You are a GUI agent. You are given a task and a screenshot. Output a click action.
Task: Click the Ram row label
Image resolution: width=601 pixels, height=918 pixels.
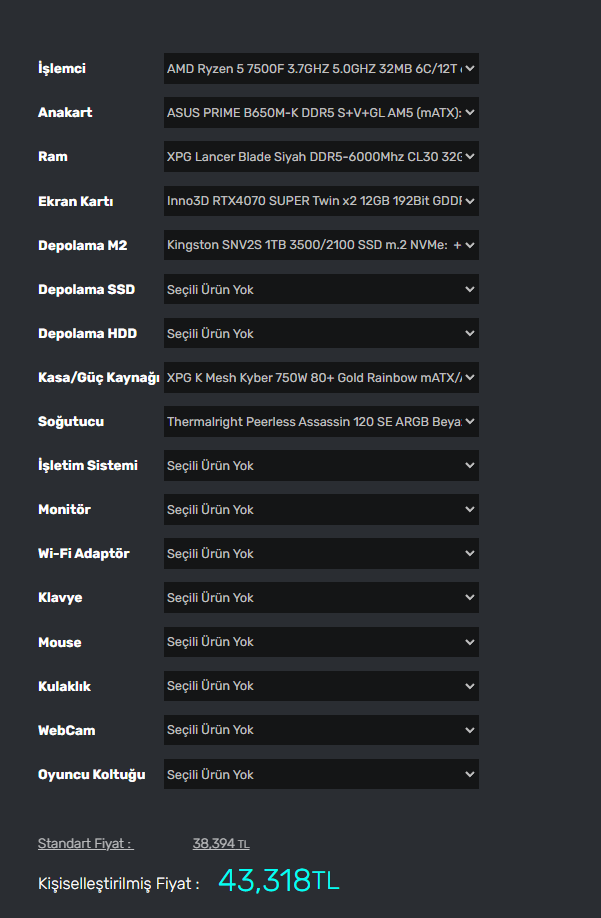tap(53, 156)
